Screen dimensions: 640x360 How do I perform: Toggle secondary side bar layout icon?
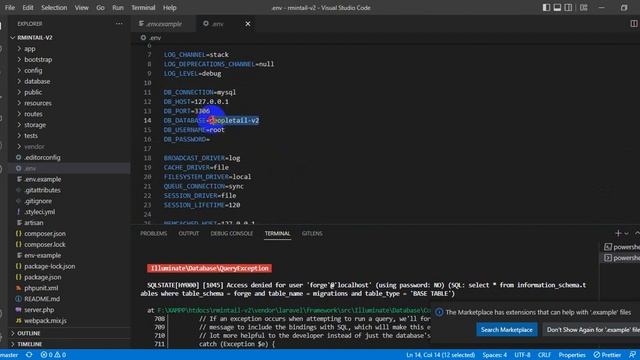point(568,8)
